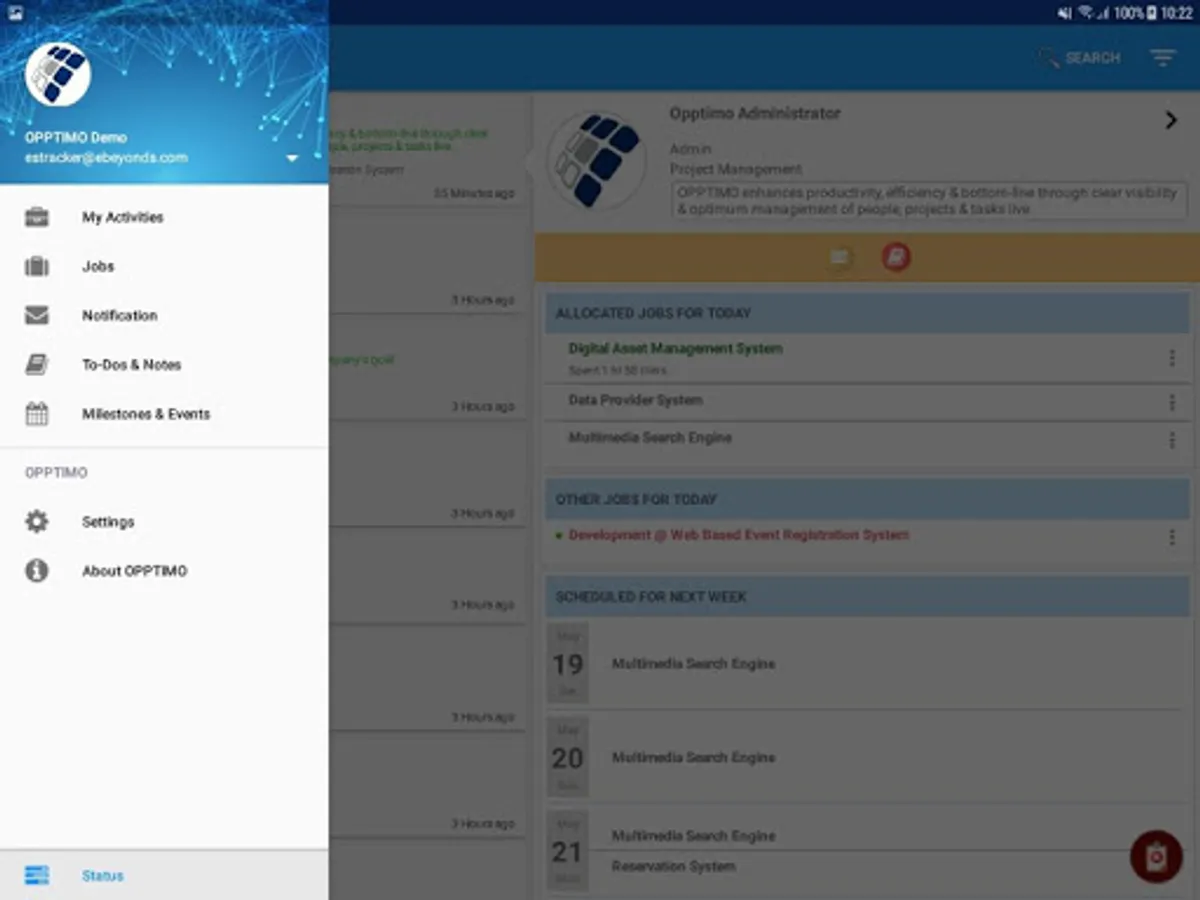Open the Jobs menu entry

click(x=164, y=266)
